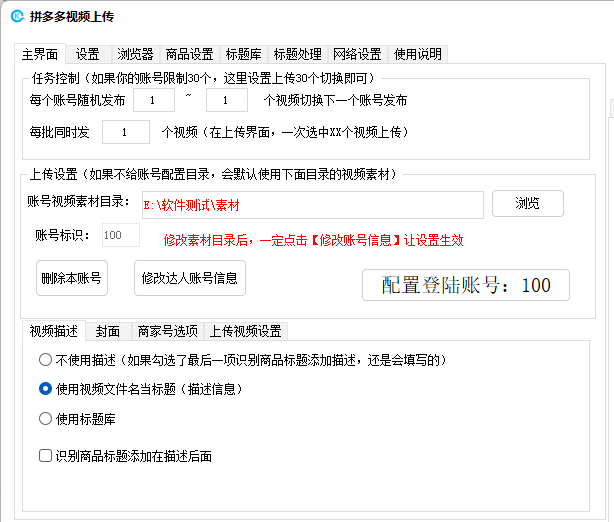Click the app logo icon beside 拼多多视频上传

[18, 16]
